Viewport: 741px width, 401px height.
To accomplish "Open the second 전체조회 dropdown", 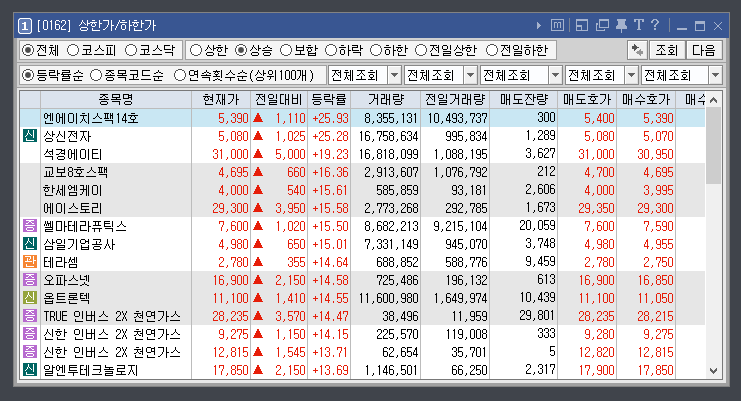I will 440,75.
